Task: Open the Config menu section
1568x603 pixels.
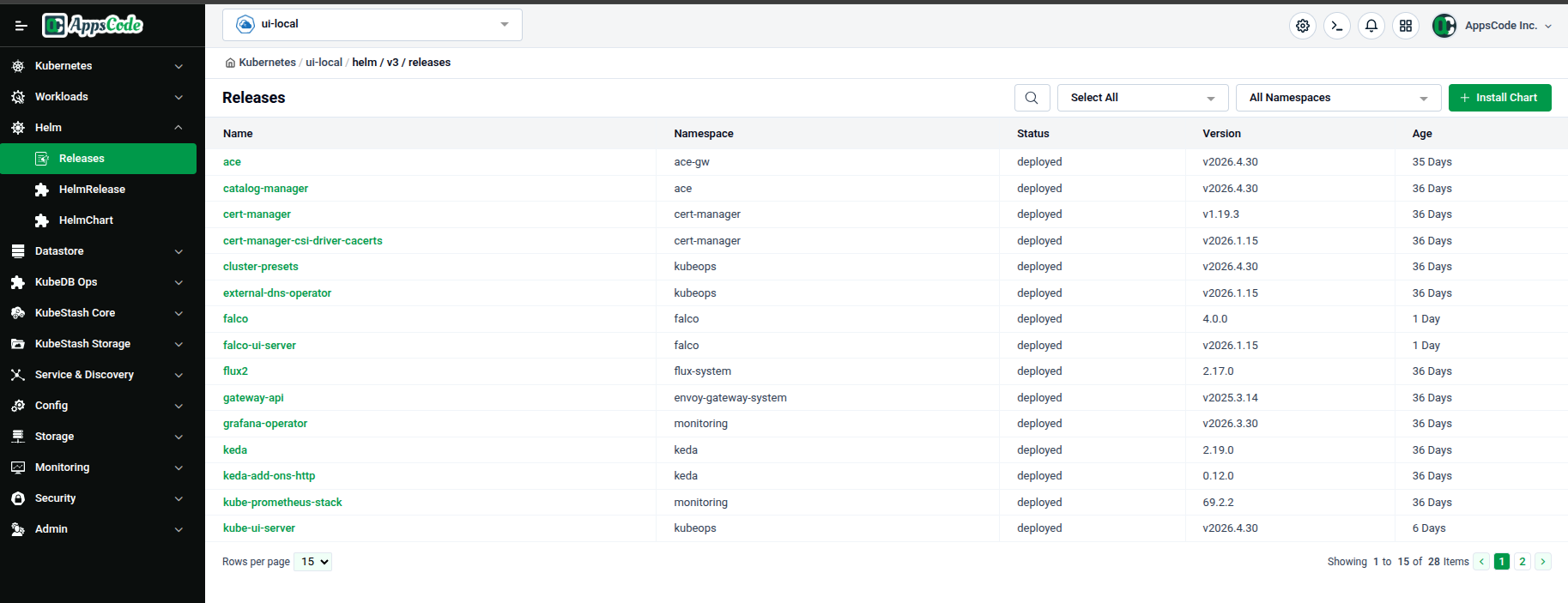Action: tap(98, 406)
